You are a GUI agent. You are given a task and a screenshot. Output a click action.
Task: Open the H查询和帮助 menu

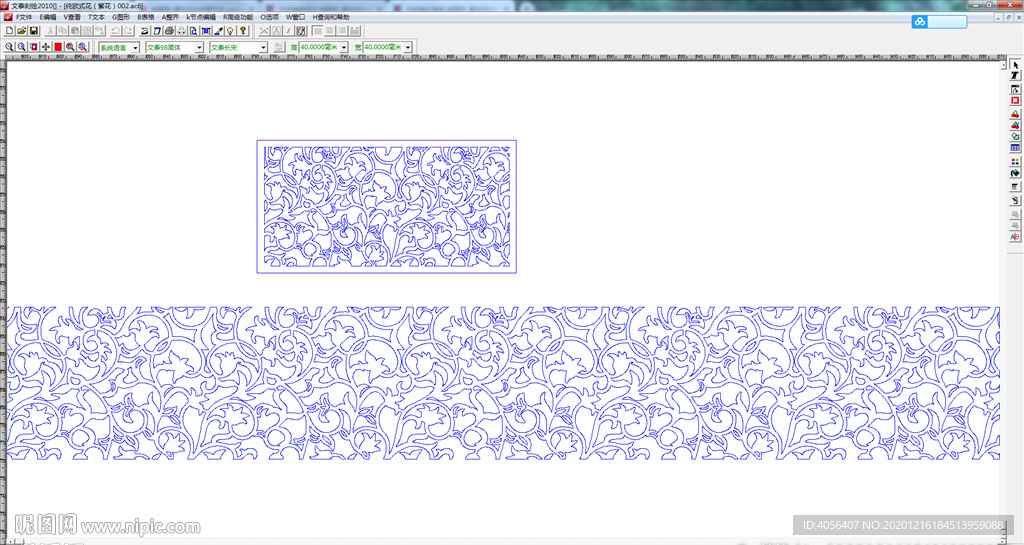click(x=330, y=17)
